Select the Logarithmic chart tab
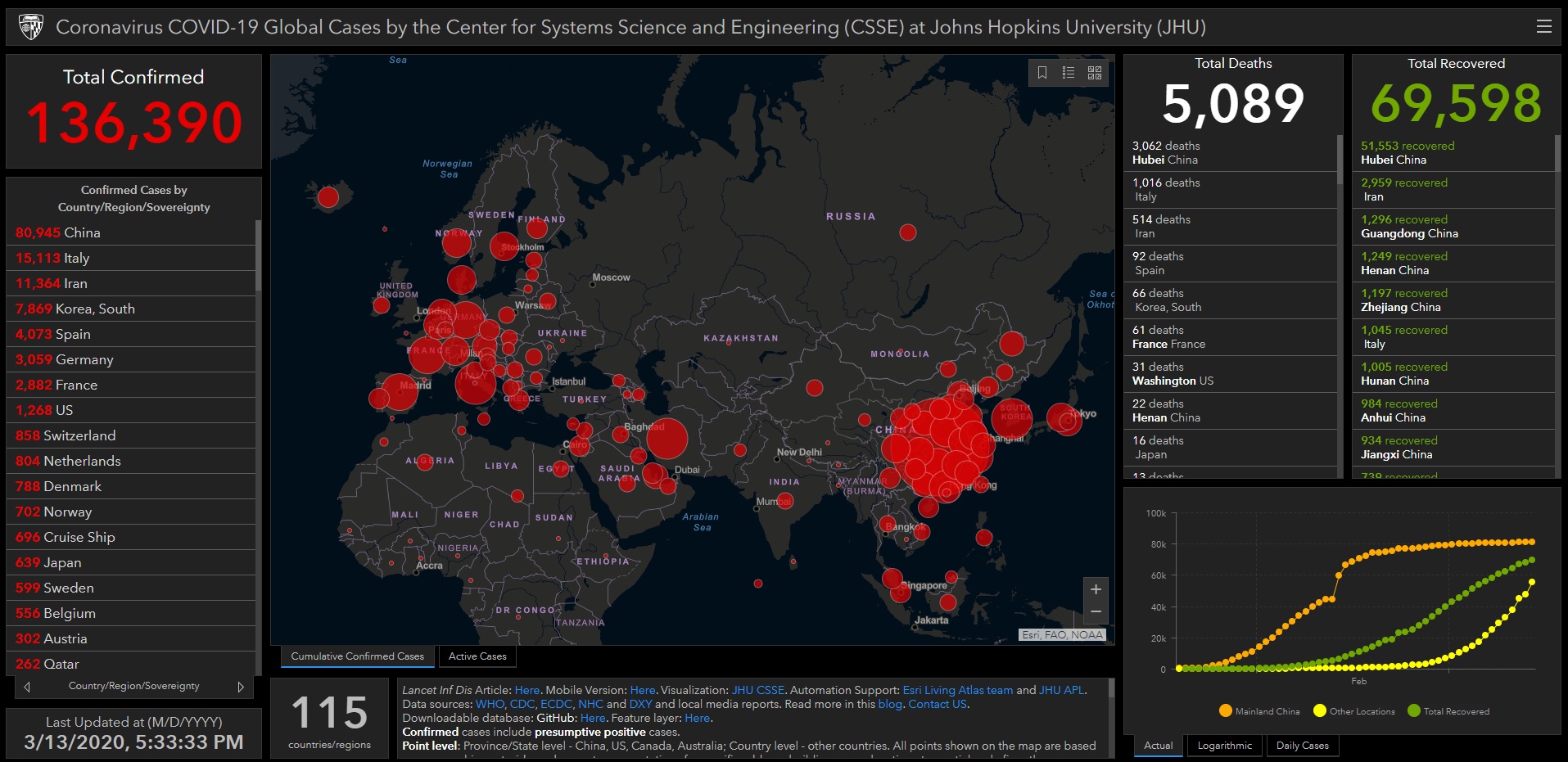Image resolution: width=1568 pixels, height=762 pixels. coord(1224,746)
